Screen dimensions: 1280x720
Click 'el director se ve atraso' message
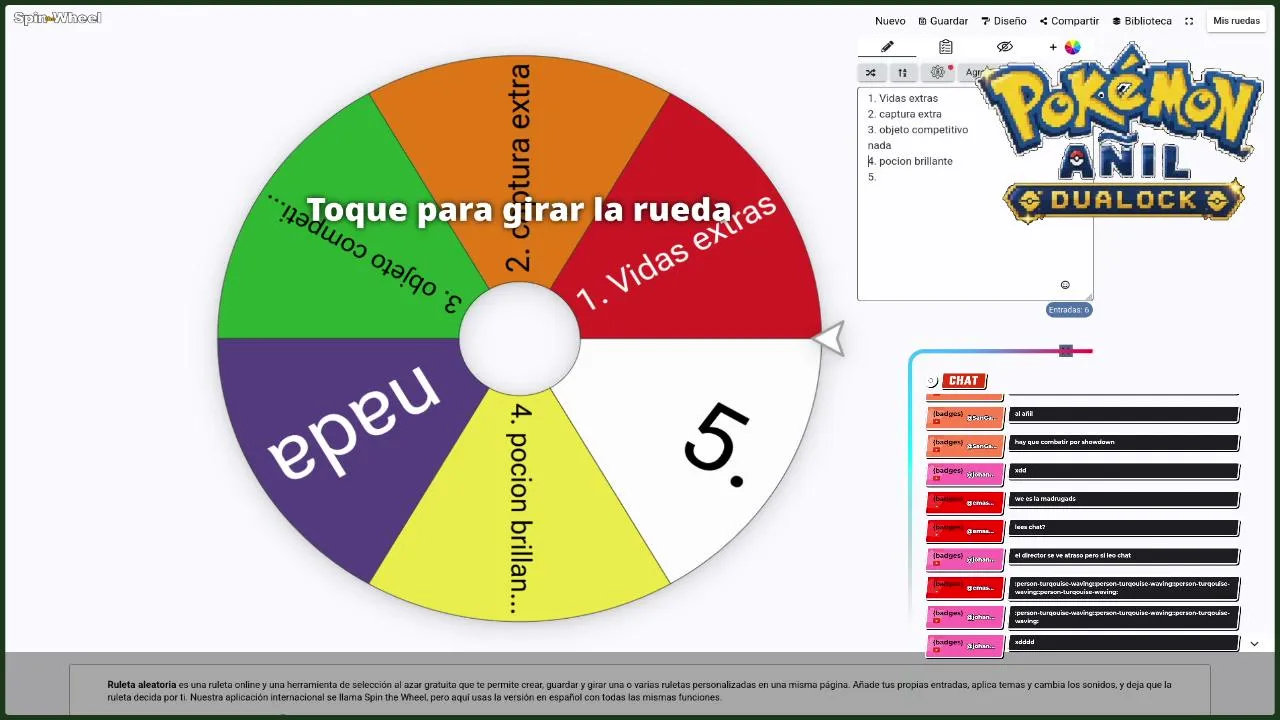[1123, 555]
